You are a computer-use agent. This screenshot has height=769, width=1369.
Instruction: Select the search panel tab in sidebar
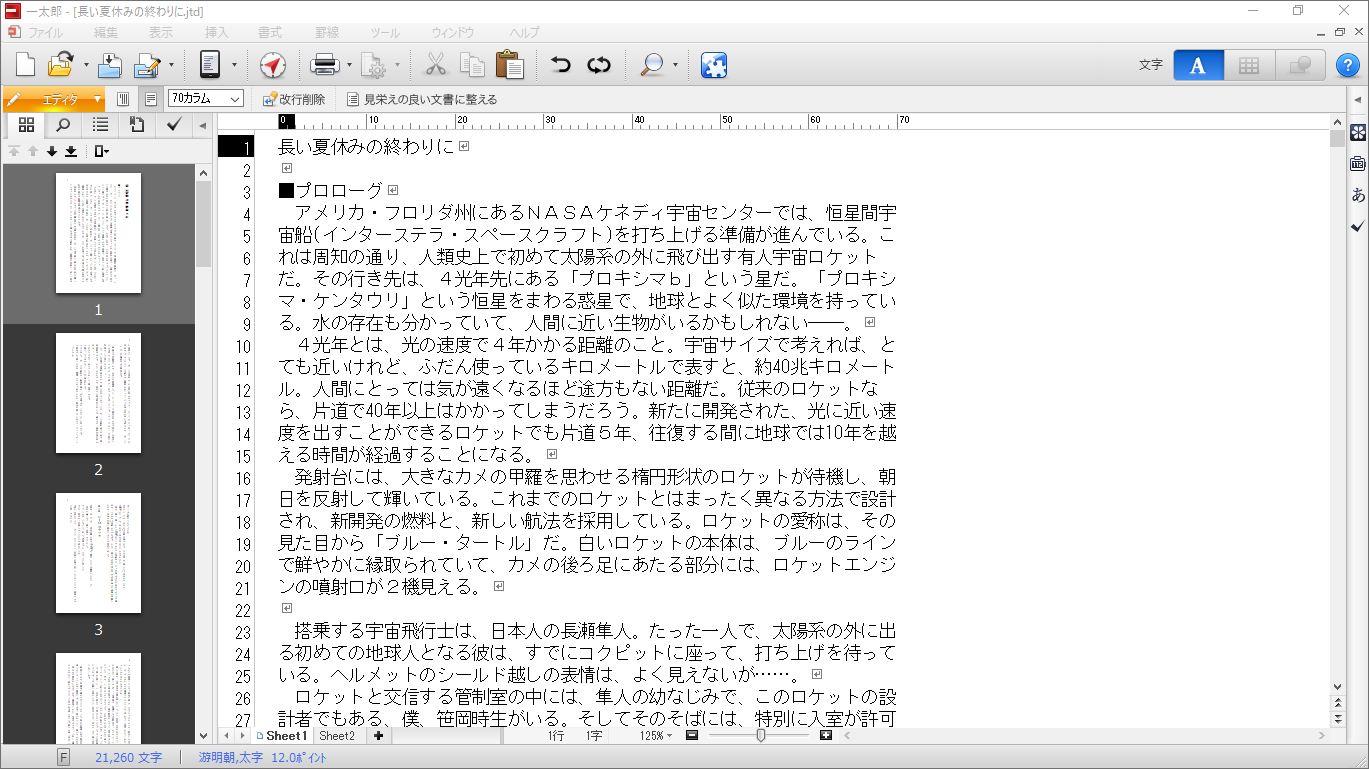click(x=63, y=125)
